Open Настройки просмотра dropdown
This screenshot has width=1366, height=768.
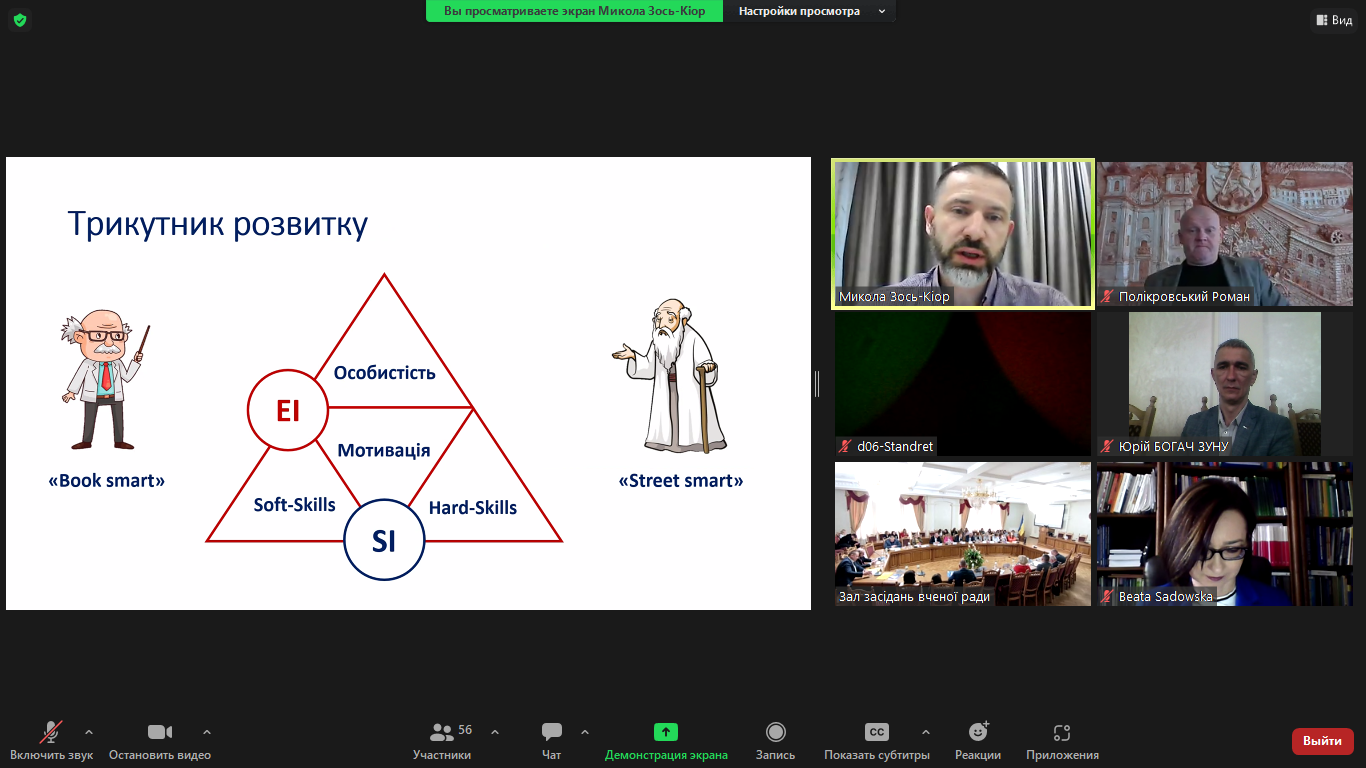(x=811, y=11)
